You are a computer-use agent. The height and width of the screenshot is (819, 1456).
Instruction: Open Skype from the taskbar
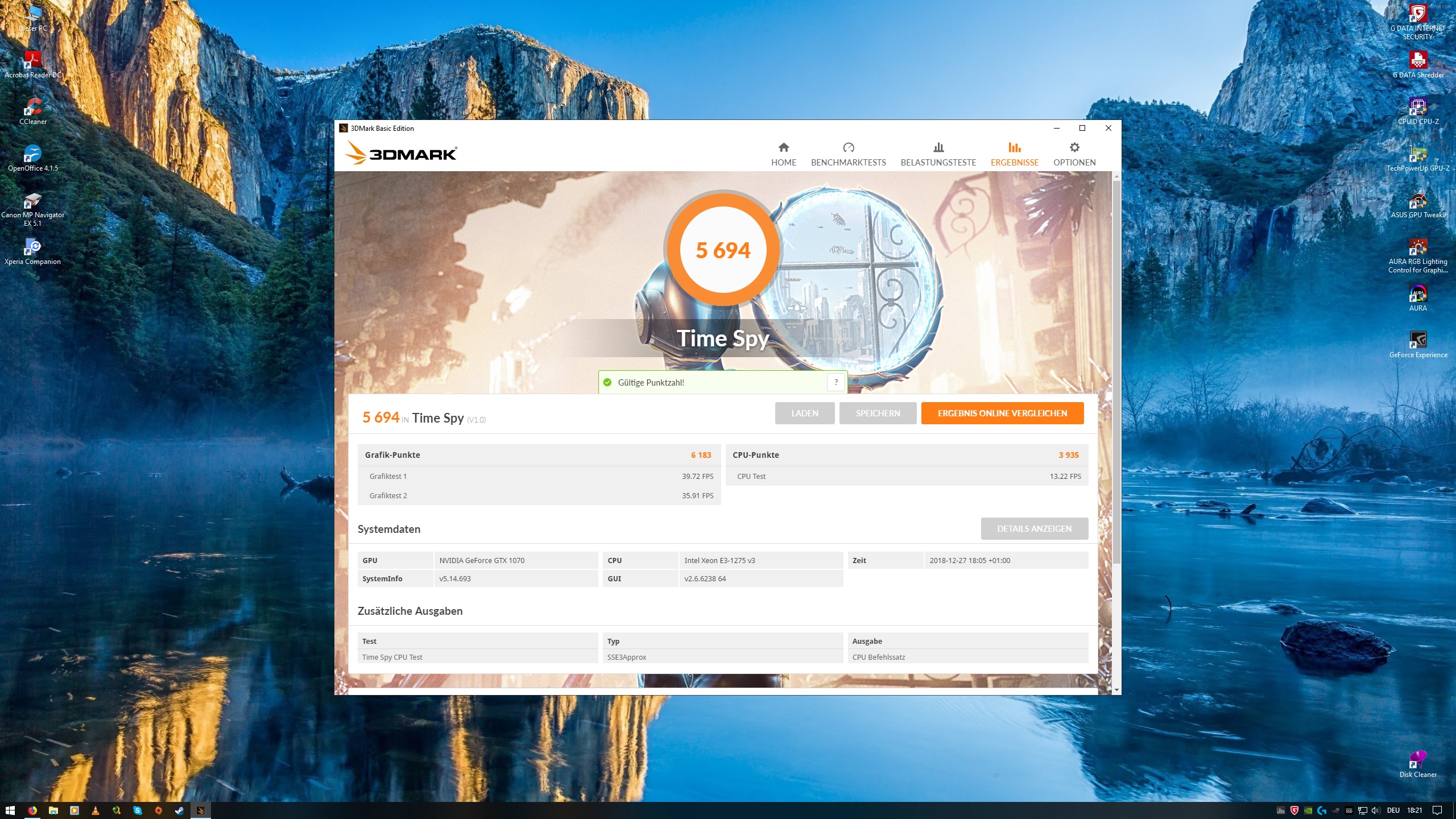click(x=138, y=810)
